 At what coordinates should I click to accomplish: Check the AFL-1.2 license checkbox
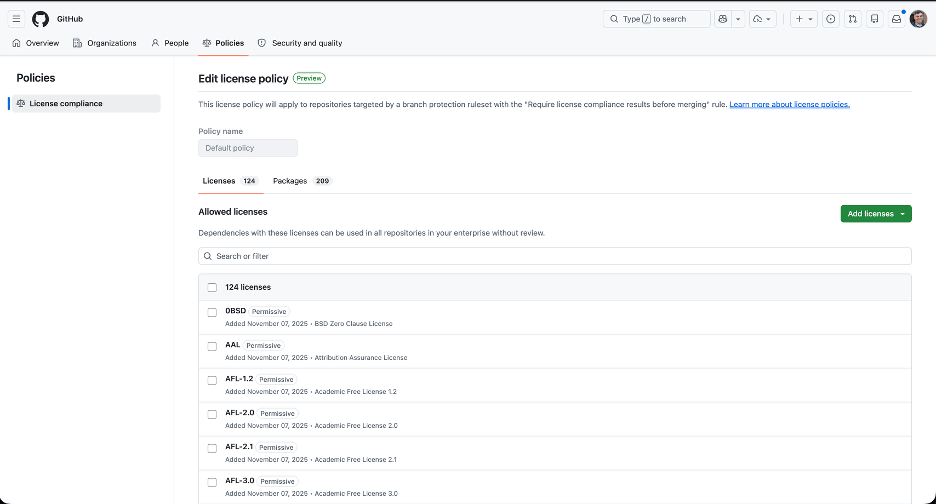pyautogui.click(x=212, y=380)
